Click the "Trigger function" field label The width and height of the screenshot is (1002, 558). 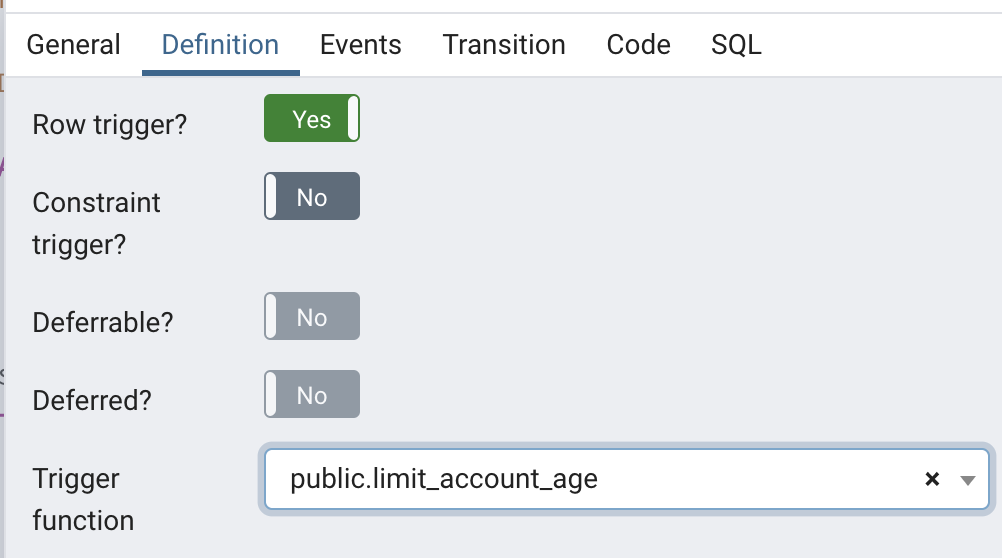(83, 499)
